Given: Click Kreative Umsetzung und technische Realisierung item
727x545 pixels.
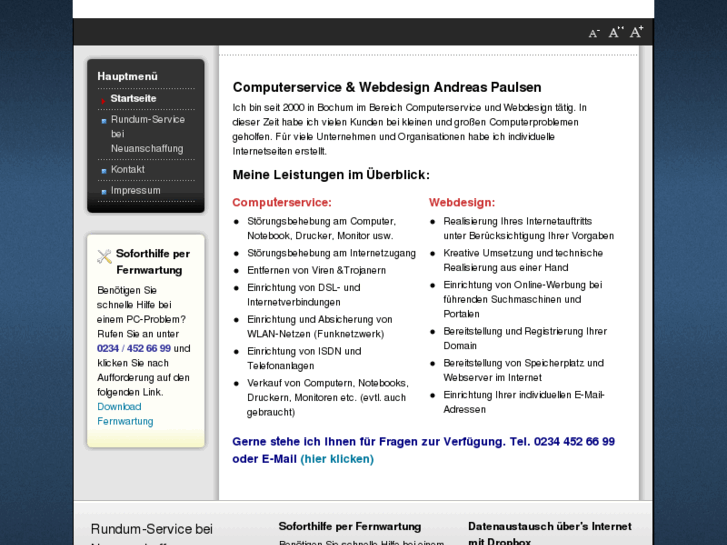Looking at the screenshot, I should (523, 260).
